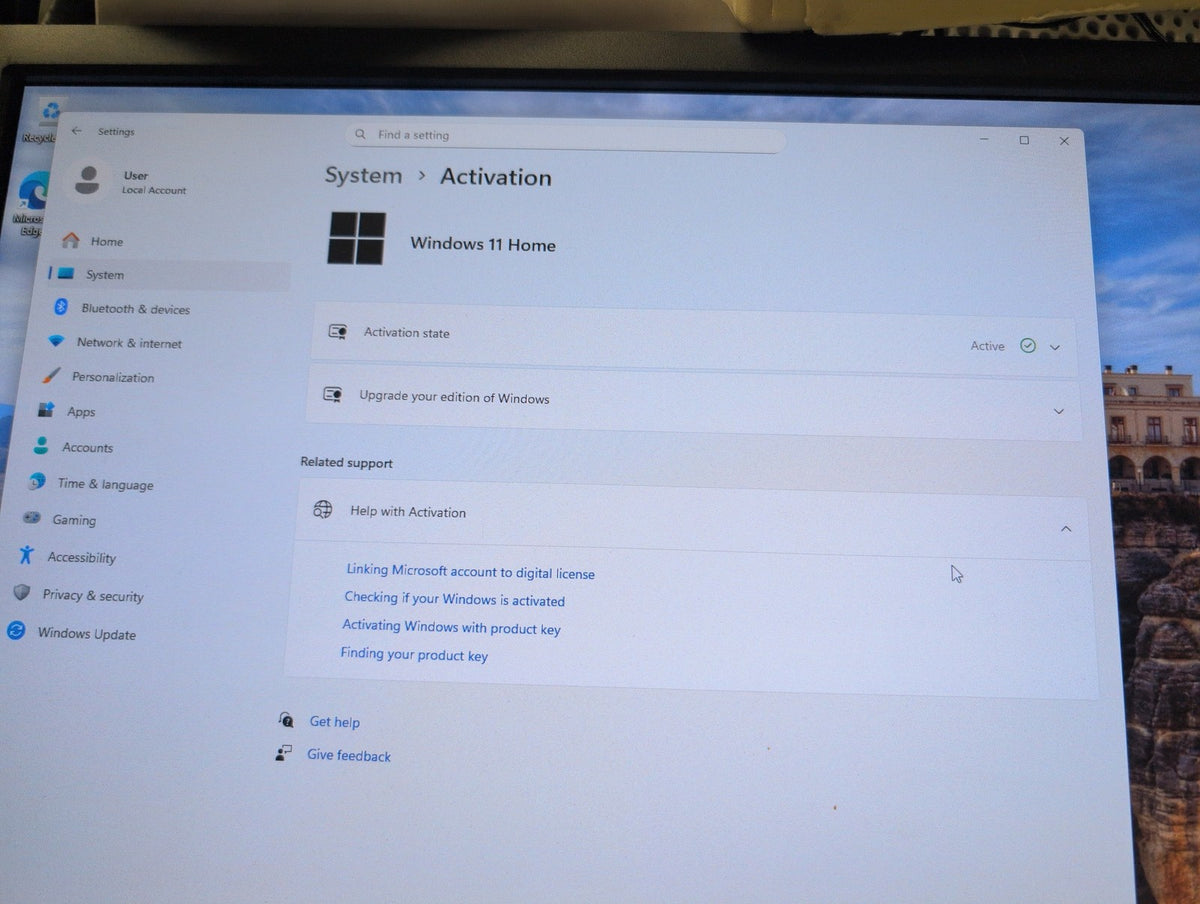Screen dimensions: 1200x904
Task: Click the Active status text
Action: (x=987, y=346)
